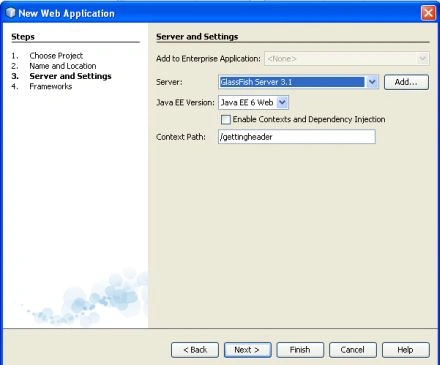Go to previous step with Back button
440x365 pixels.
(195, 350)
